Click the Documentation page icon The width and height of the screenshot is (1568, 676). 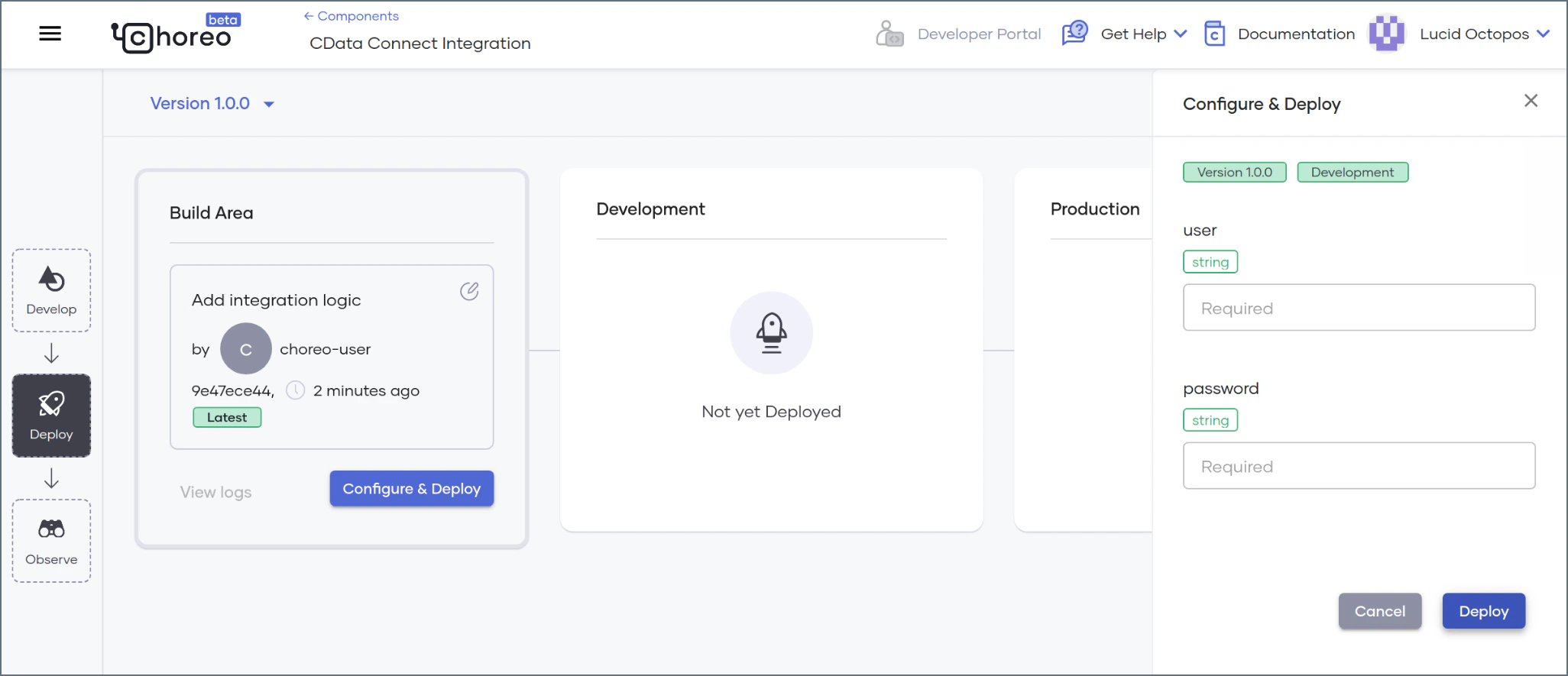pos(1215,34)
